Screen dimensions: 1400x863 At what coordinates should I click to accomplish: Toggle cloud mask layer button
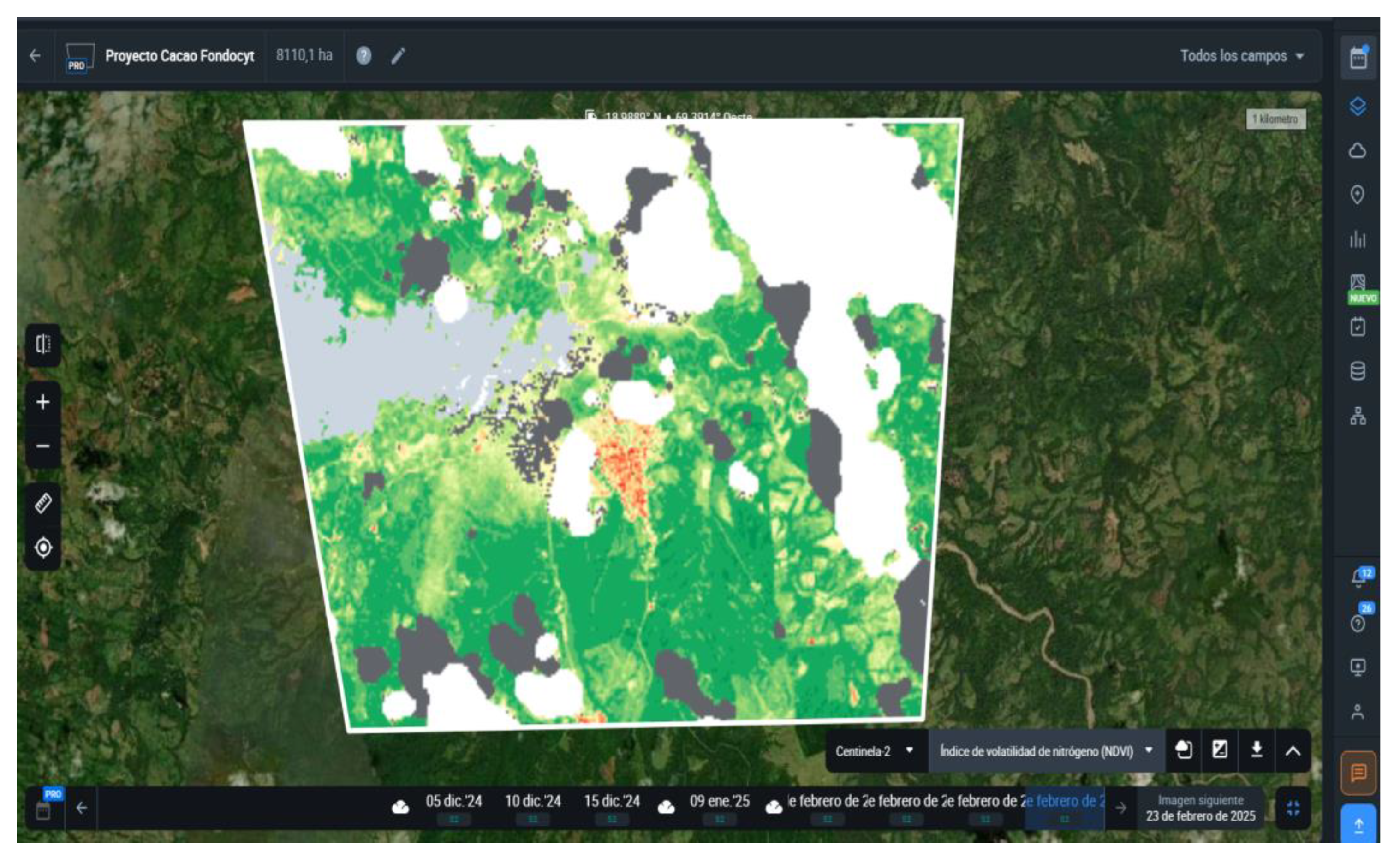pos(1183,750)
